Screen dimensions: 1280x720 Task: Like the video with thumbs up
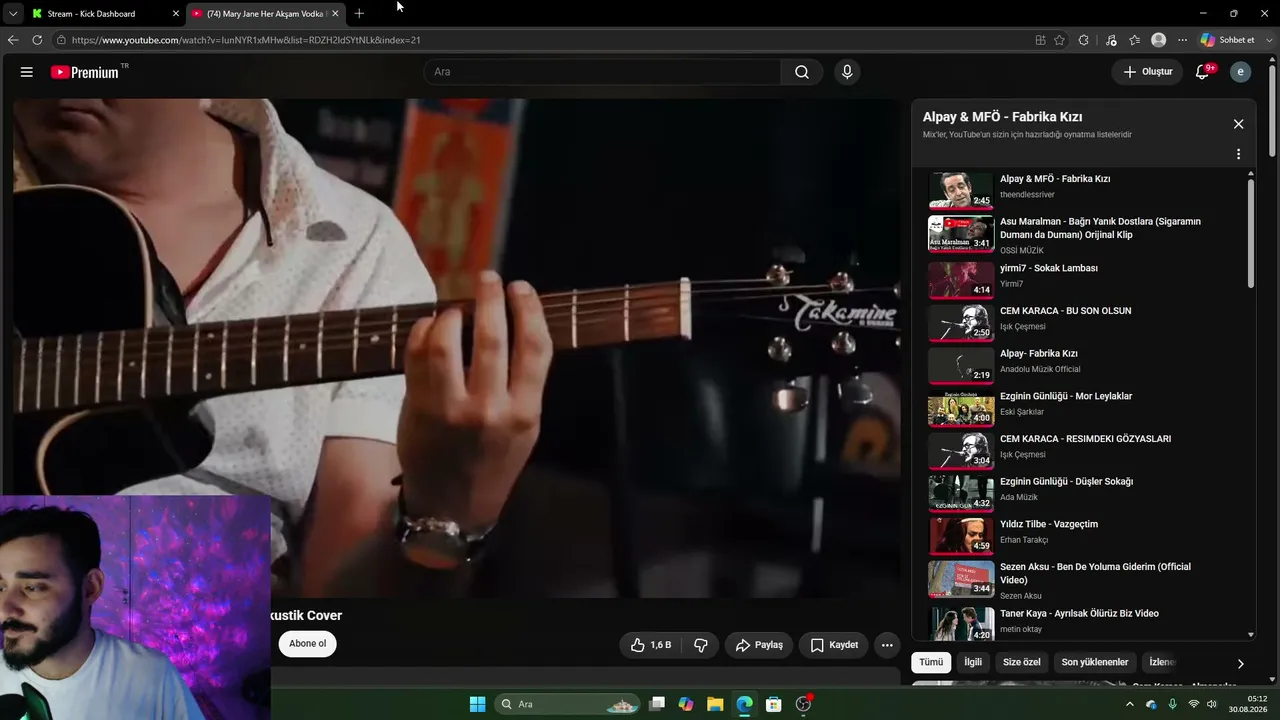tap(650, 645)
